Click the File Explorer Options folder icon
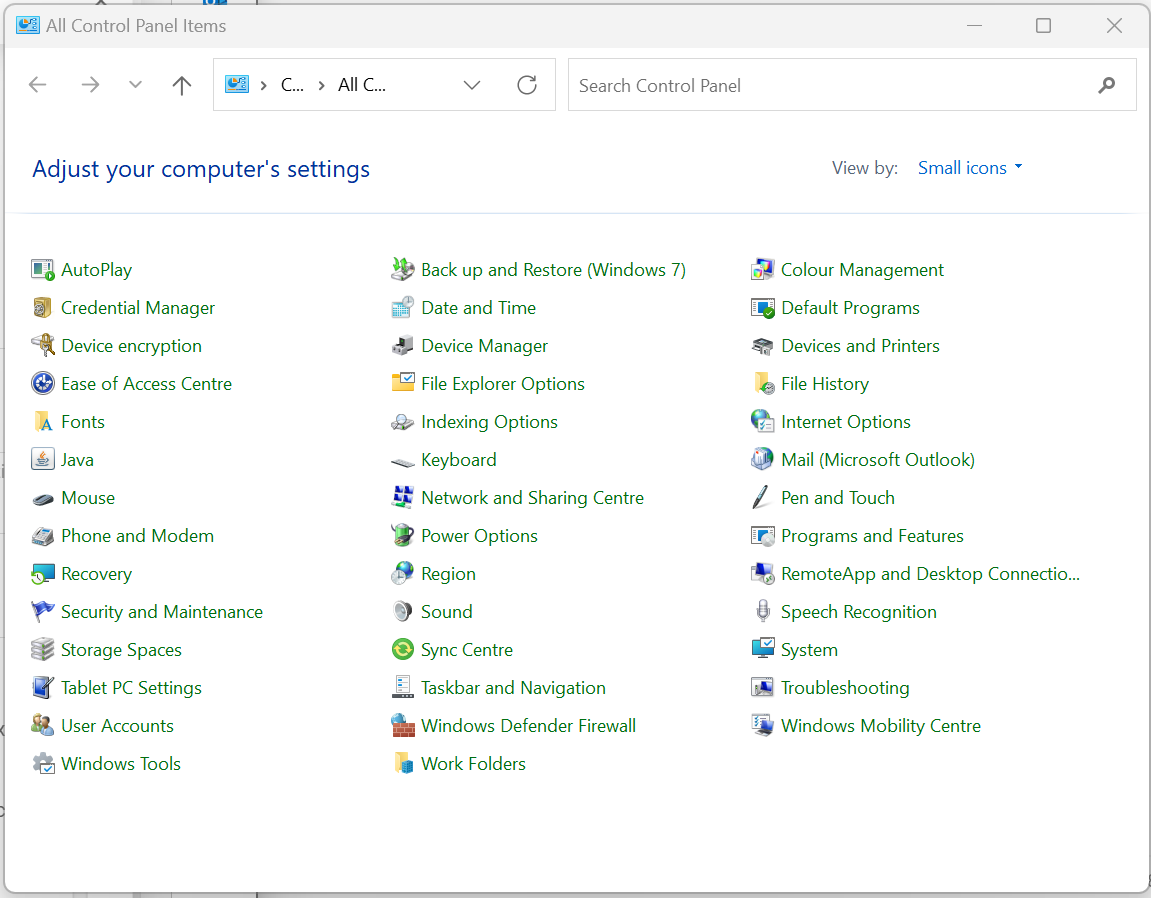 click(x=402, y=384)
